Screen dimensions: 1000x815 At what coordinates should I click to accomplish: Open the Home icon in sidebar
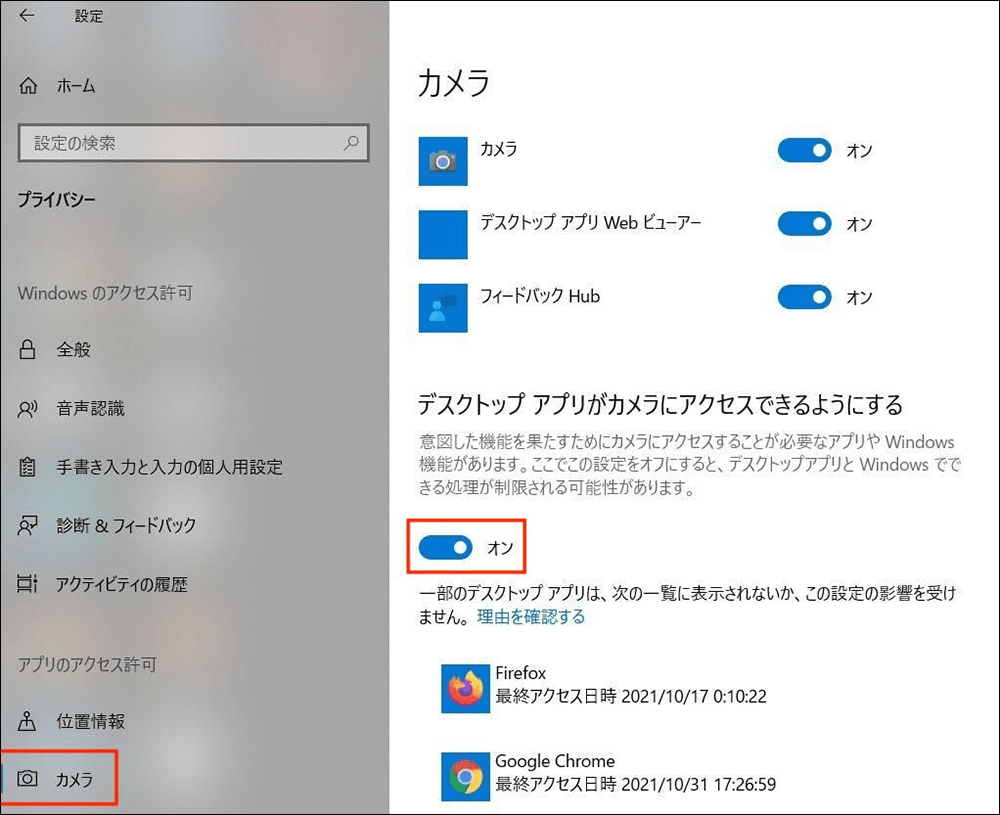[28, 85]
